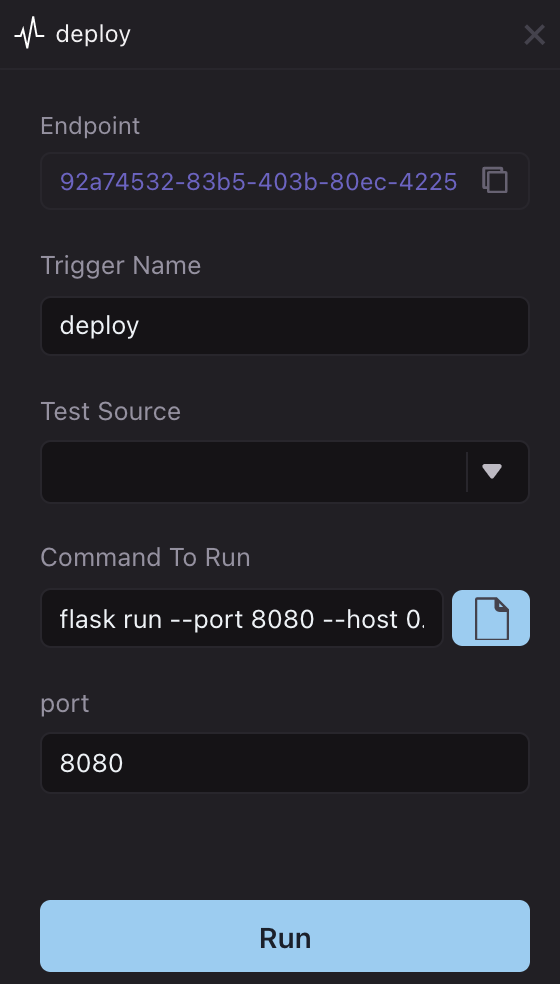Click inside the flask run command field

pyautogui.click(x=242, y=618)
